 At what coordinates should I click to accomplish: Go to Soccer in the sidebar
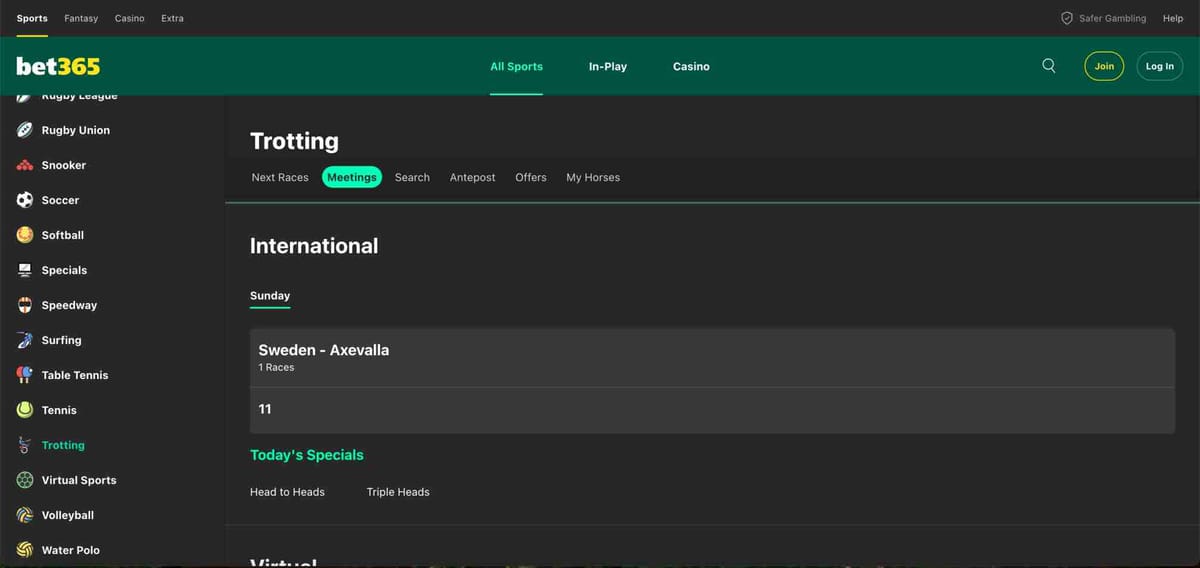(x=60, y=200)
